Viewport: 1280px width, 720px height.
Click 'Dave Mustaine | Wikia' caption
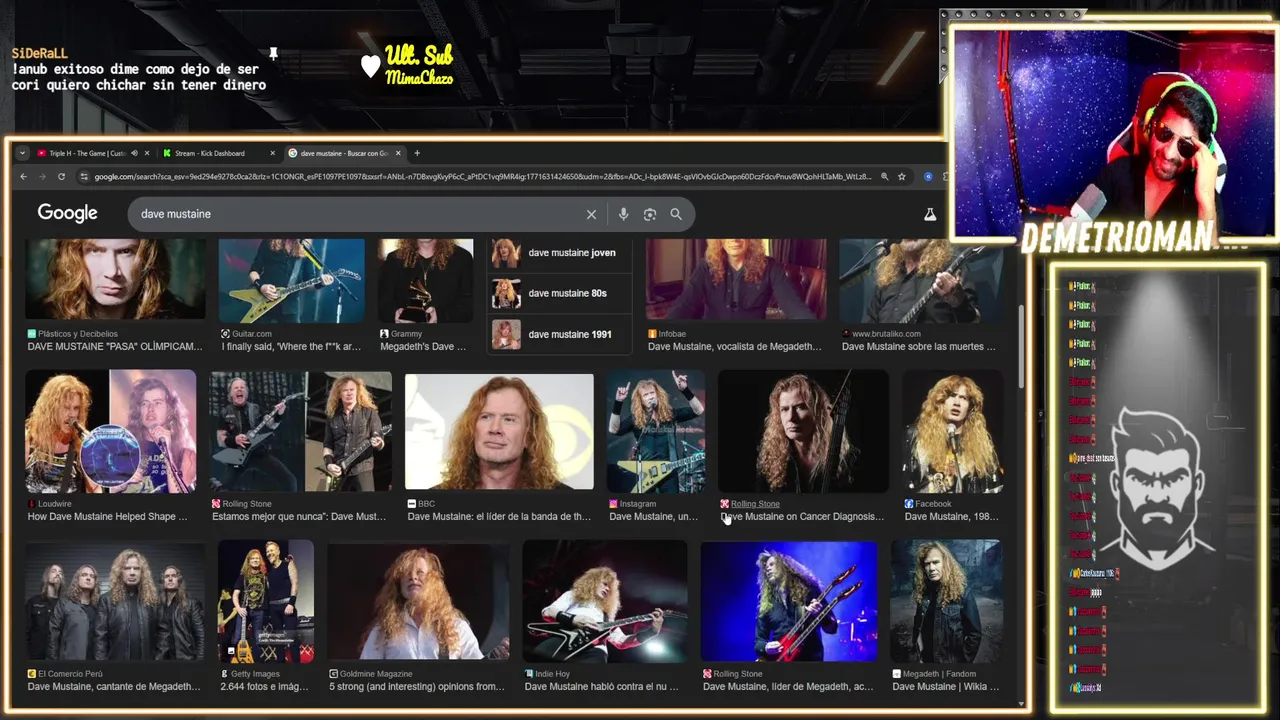[x=945, y=687]
